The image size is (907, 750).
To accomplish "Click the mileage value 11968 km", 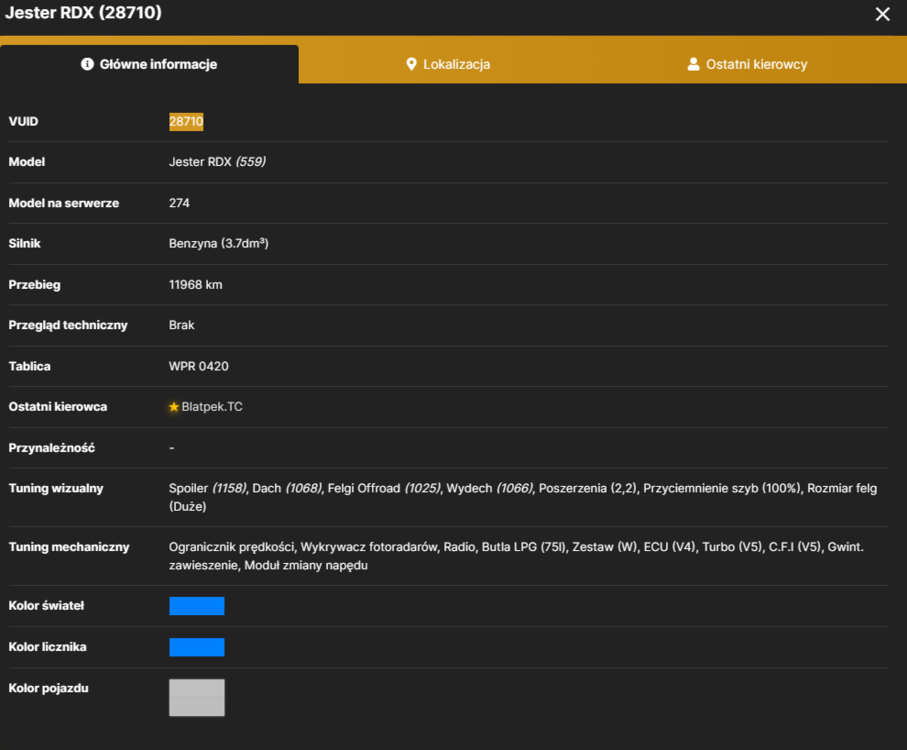I will [196, 285].
